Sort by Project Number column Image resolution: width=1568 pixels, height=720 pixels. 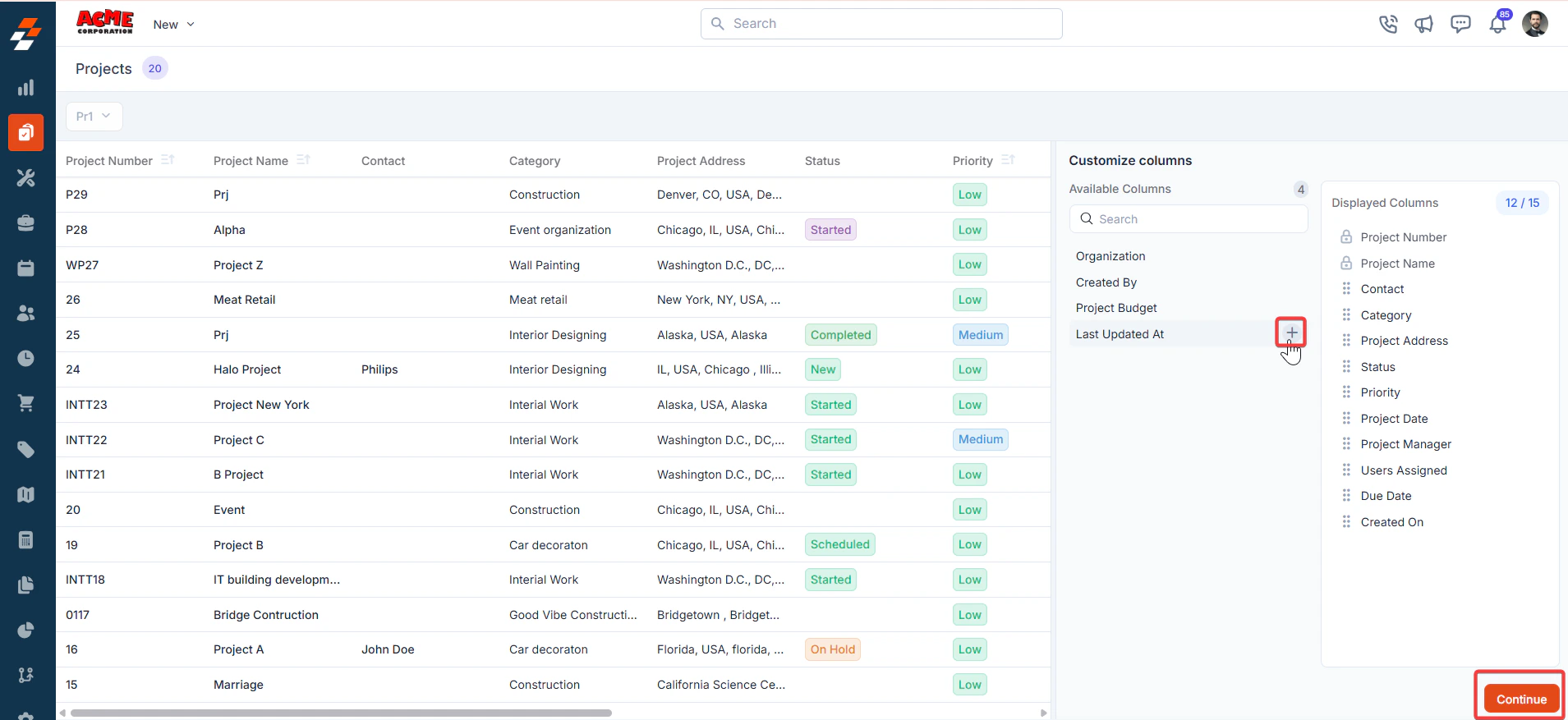point(168,159)
